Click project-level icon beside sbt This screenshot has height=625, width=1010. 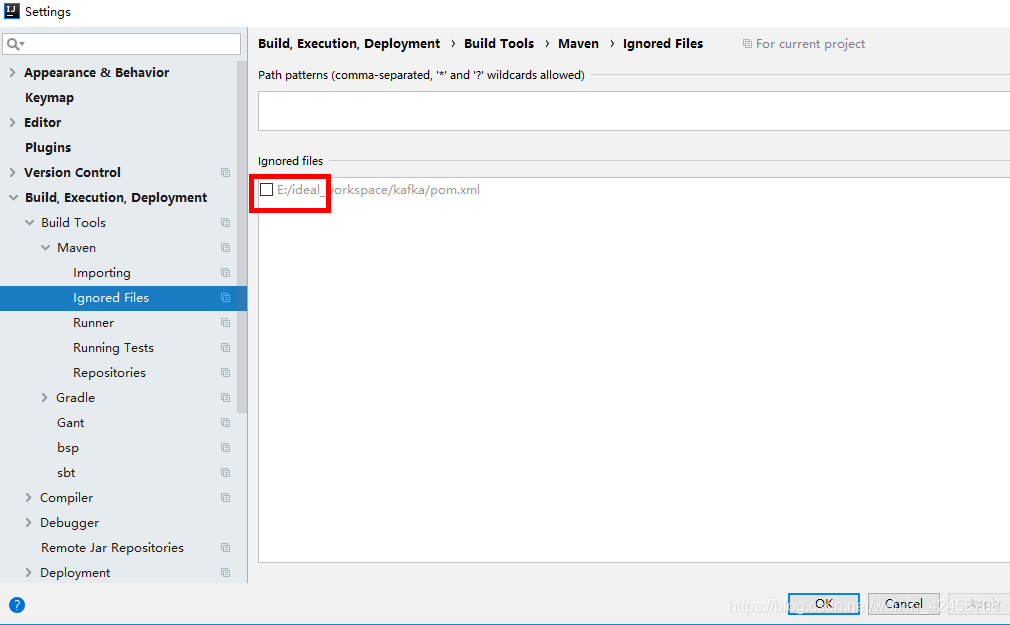[225, 473]
